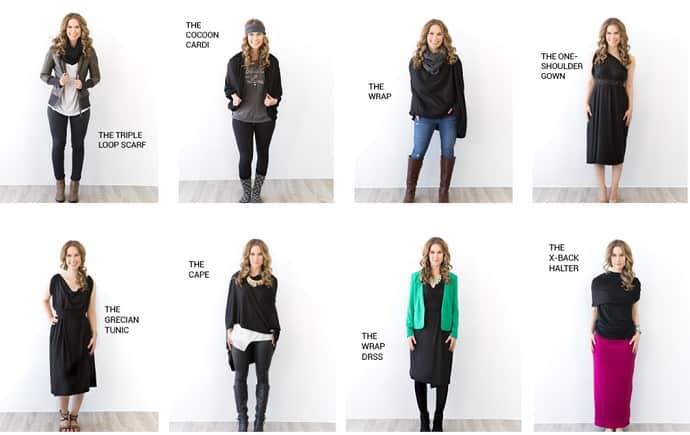Select 'THE WRAP' caption text
Screen dimensions: 690x435
pyautogui.click(x=379, y=91)
